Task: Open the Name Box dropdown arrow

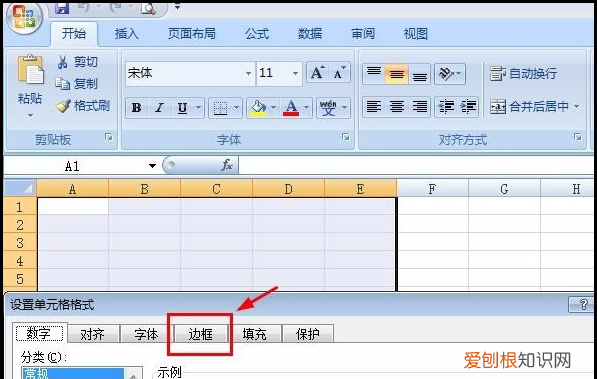Action: (152, 166)
